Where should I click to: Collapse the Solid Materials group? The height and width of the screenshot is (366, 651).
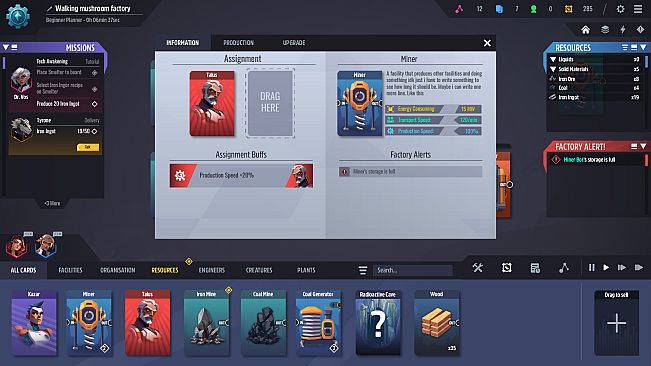(553, 69)
